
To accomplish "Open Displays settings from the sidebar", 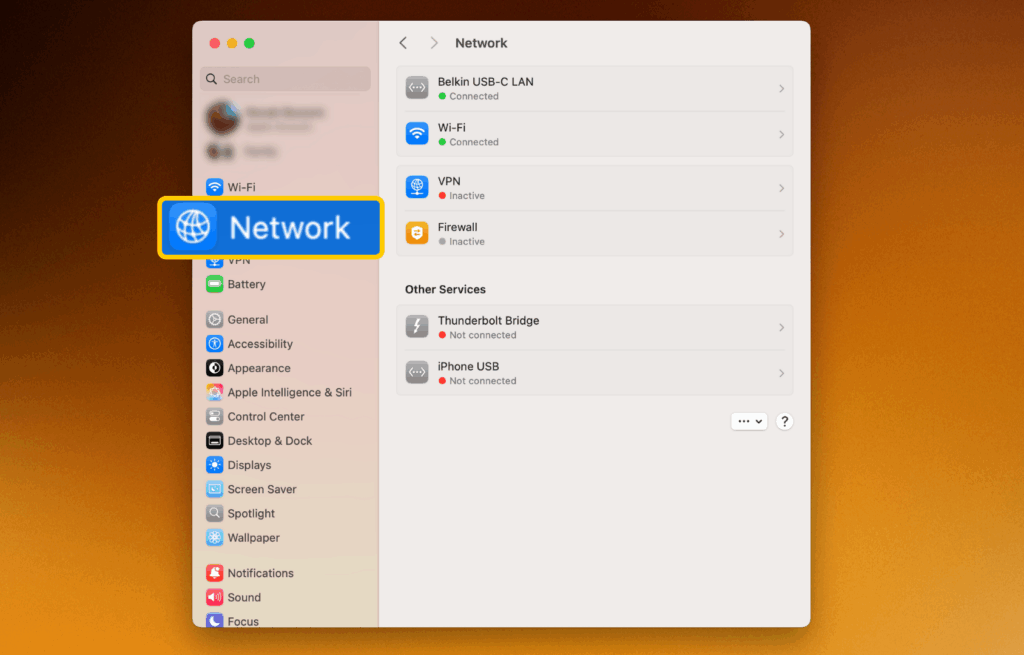I will [x=249, y=465].
